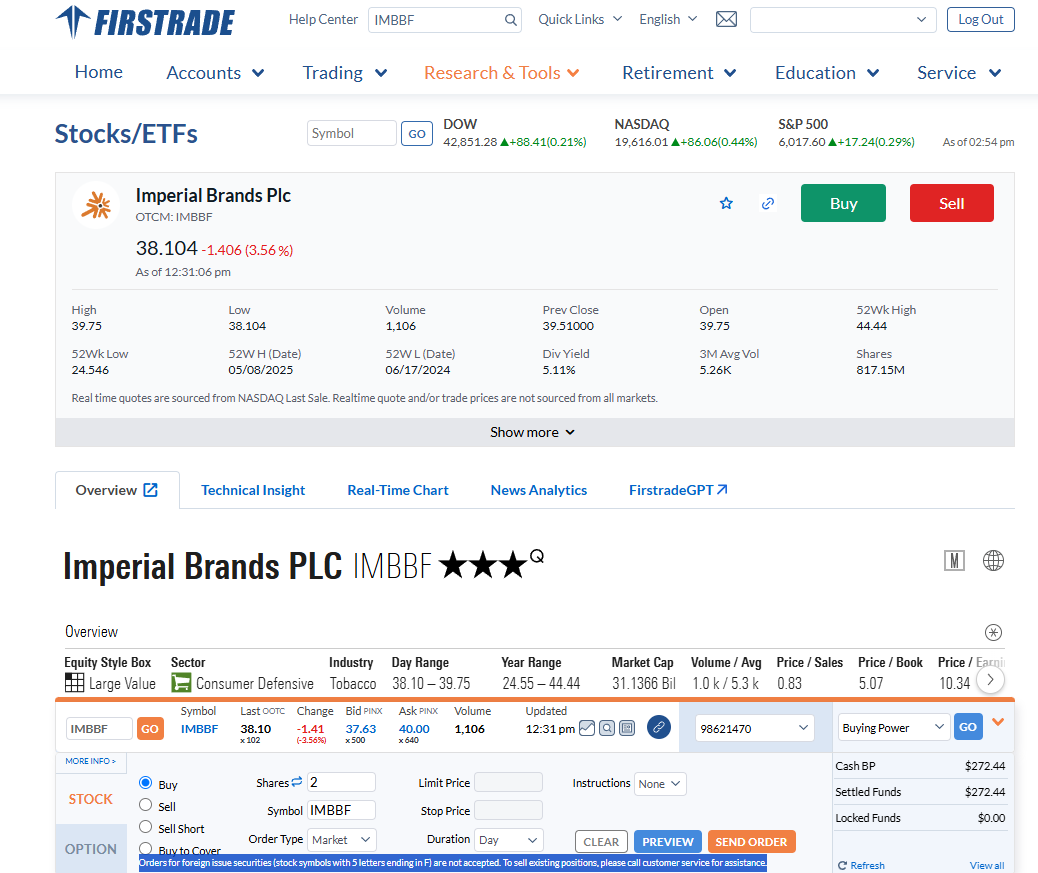The width and height of the screenshot is (1038, 873).
Task: Open the Order Type dropdown
Action: (342, 840)
